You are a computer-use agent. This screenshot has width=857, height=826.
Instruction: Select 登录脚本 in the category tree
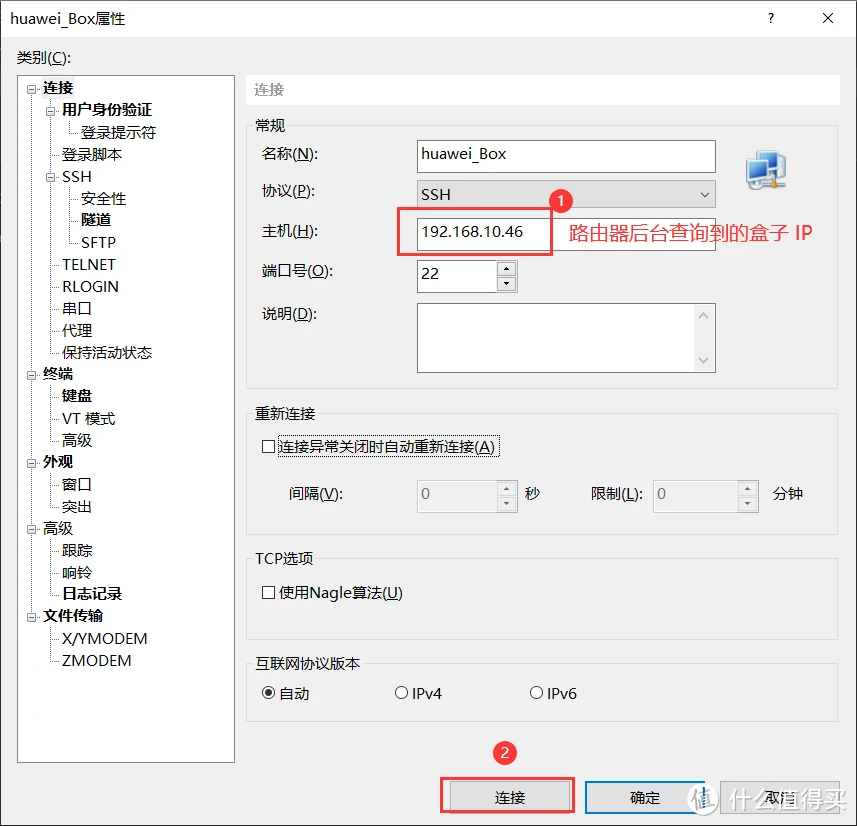(x=92, y=155)
